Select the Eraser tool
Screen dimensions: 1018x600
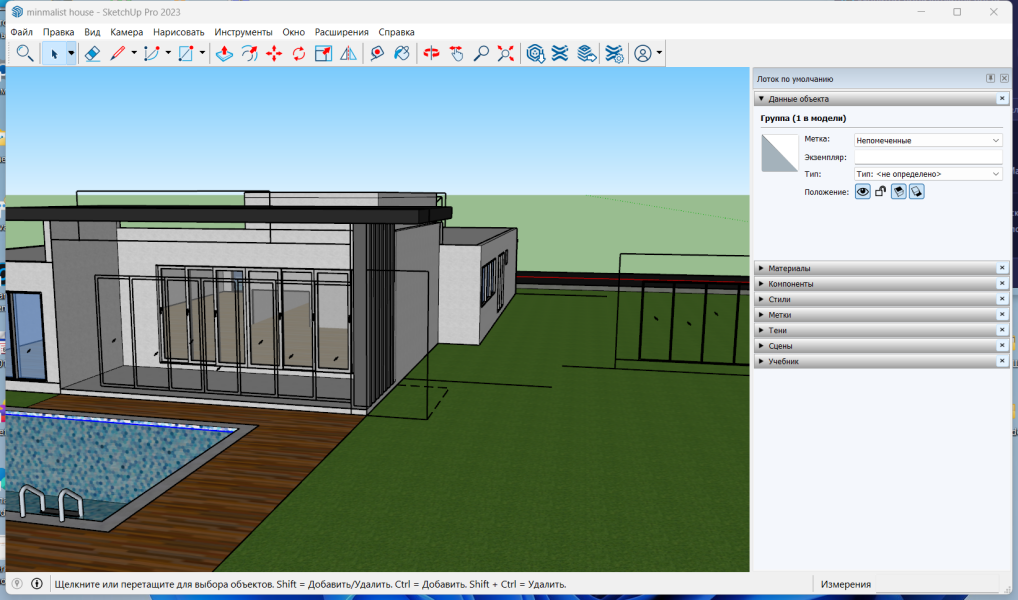click(92, 53)
